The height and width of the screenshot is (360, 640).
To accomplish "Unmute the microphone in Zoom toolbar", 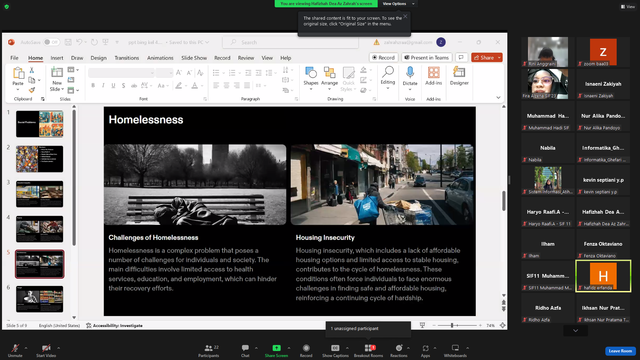I will pos(15,350).
